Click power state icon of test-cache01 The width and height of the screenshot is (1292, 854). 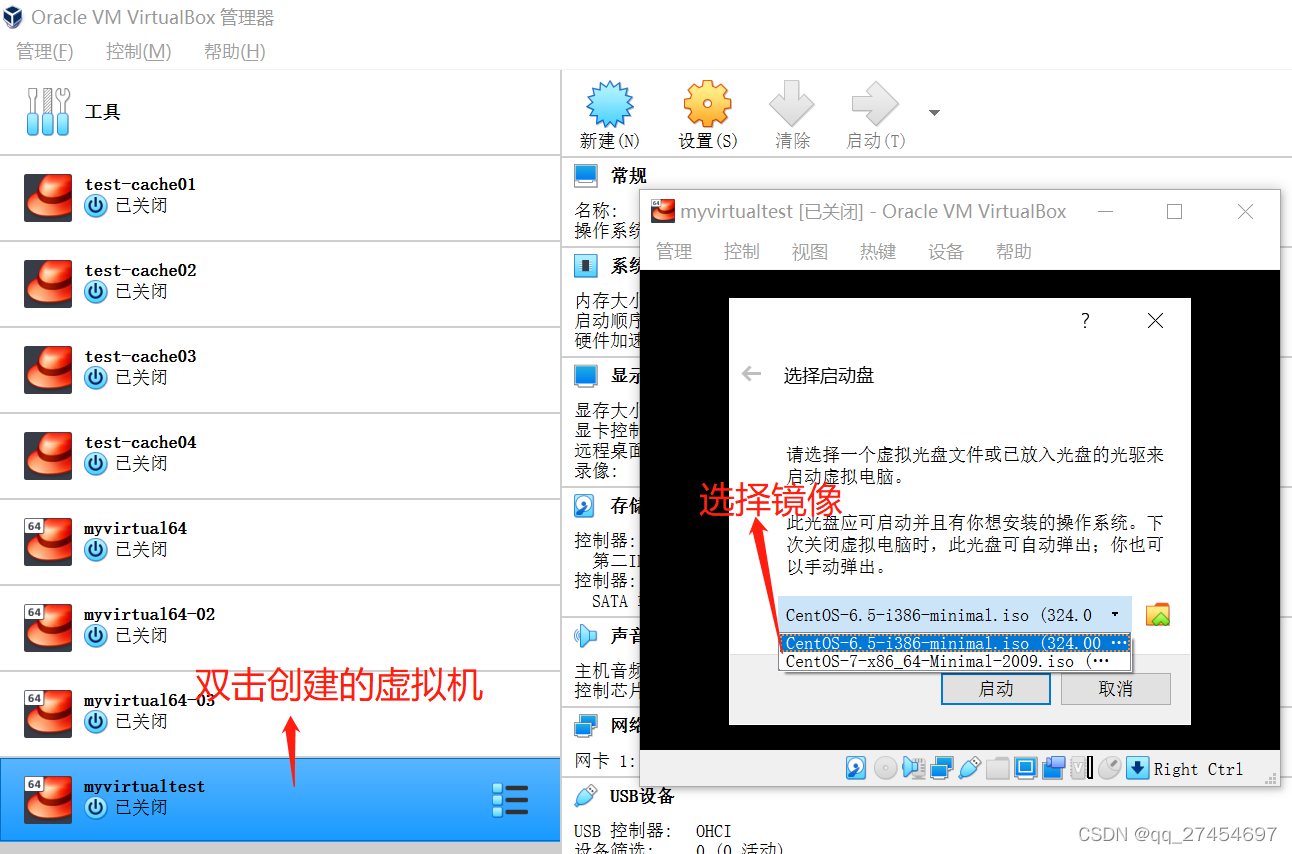(x=95, y=205)
